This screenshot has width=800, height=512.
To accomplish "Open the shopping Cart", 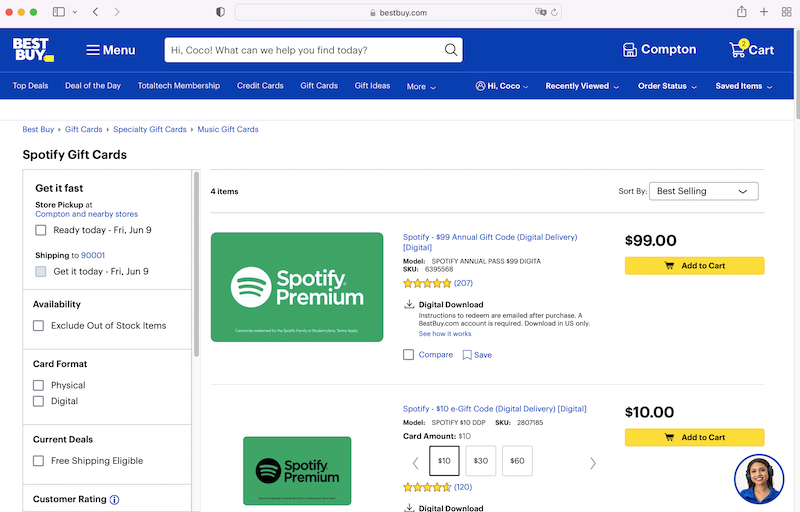I will pos(752,49).
